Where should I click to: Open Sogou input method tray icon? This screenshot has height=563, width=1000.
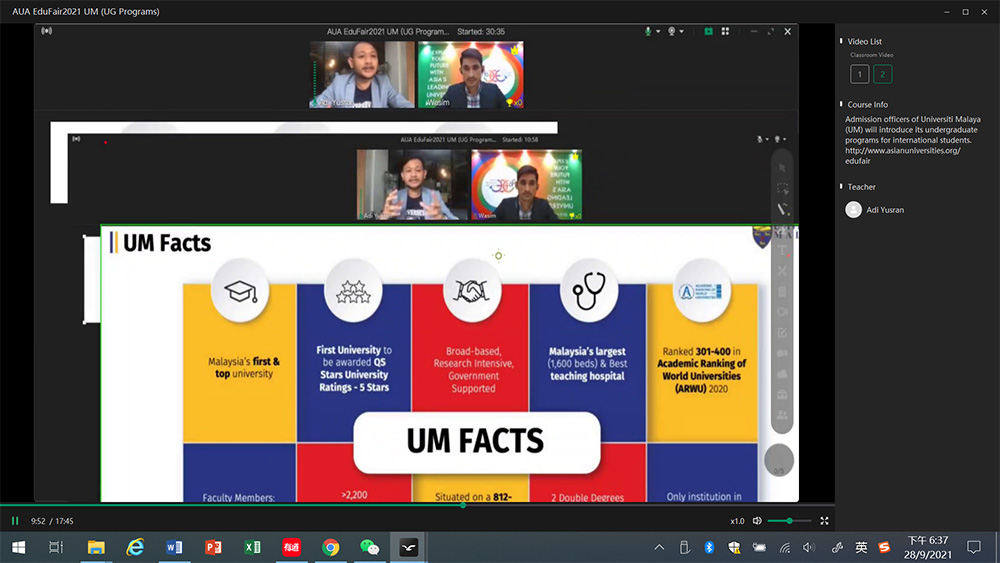coord(884,547)
